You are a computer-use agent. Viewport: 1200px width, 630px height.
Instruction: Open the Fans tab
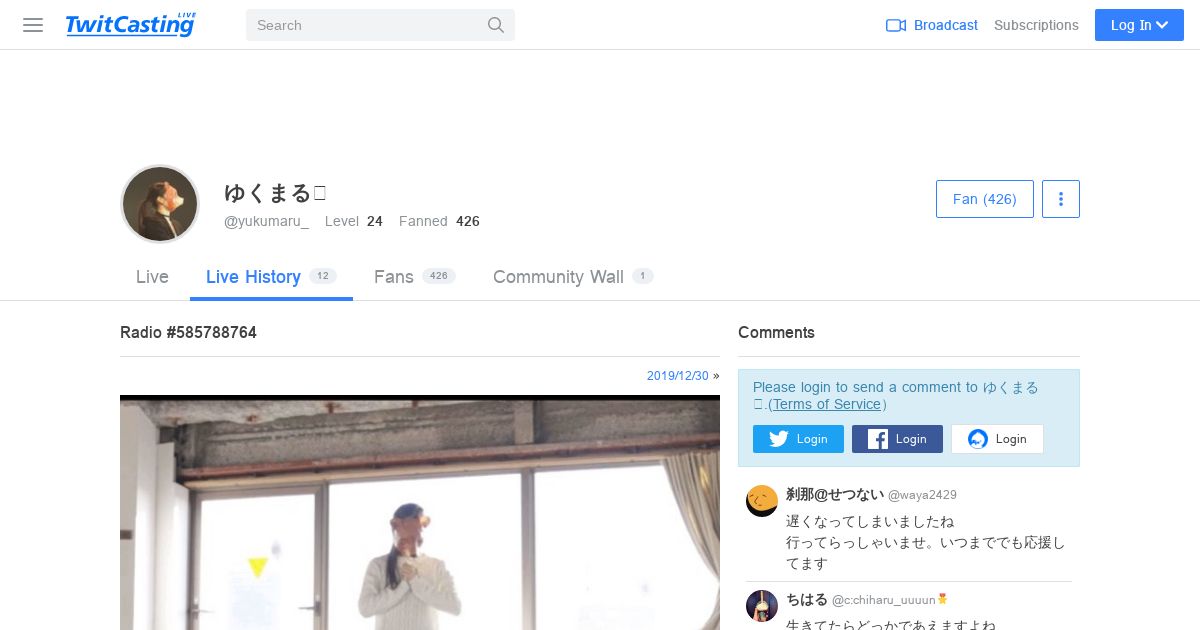414,277
